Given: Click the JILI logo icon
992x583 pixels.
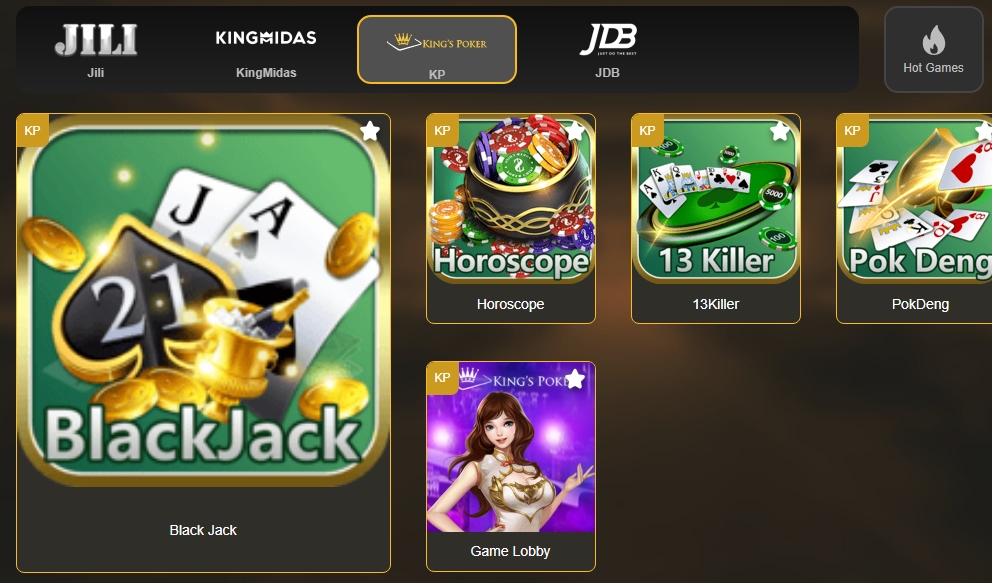Looking at the screenshot, I should point(96,40).
